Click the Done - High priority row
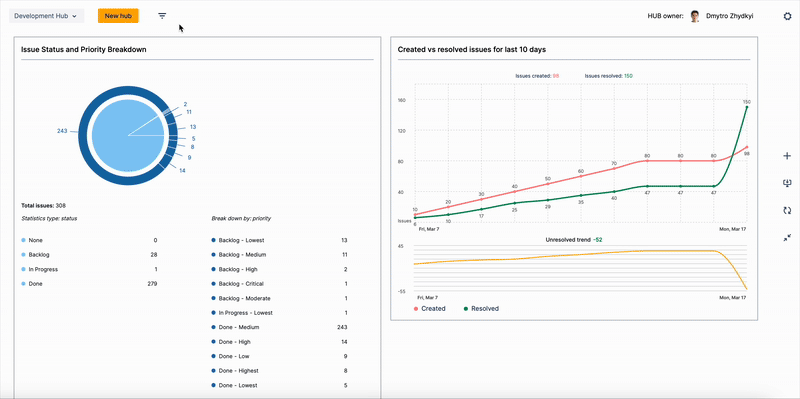 [x=280, y=342]
